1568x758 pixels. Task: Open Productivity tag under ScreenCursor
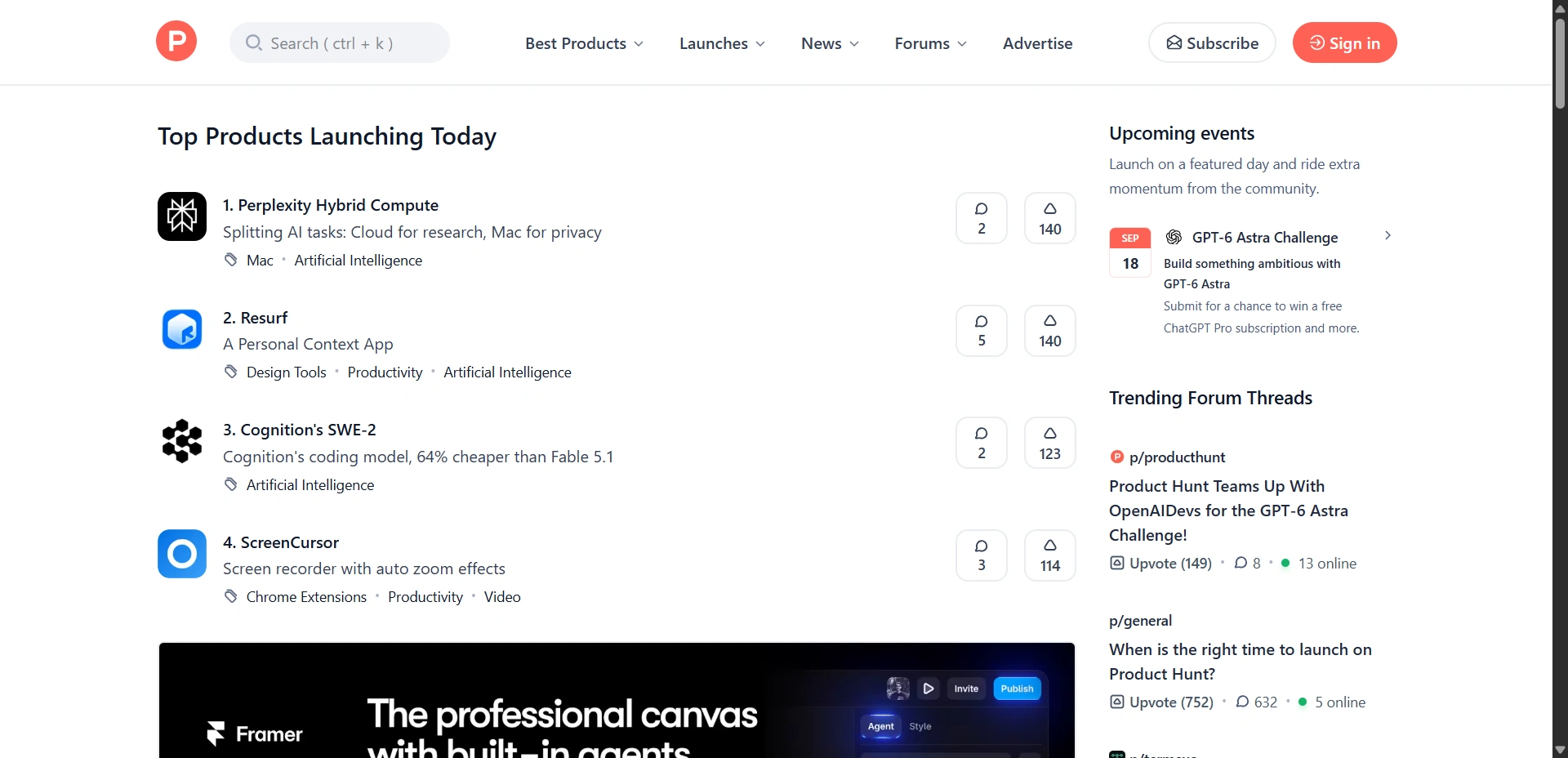pos(425,597)
